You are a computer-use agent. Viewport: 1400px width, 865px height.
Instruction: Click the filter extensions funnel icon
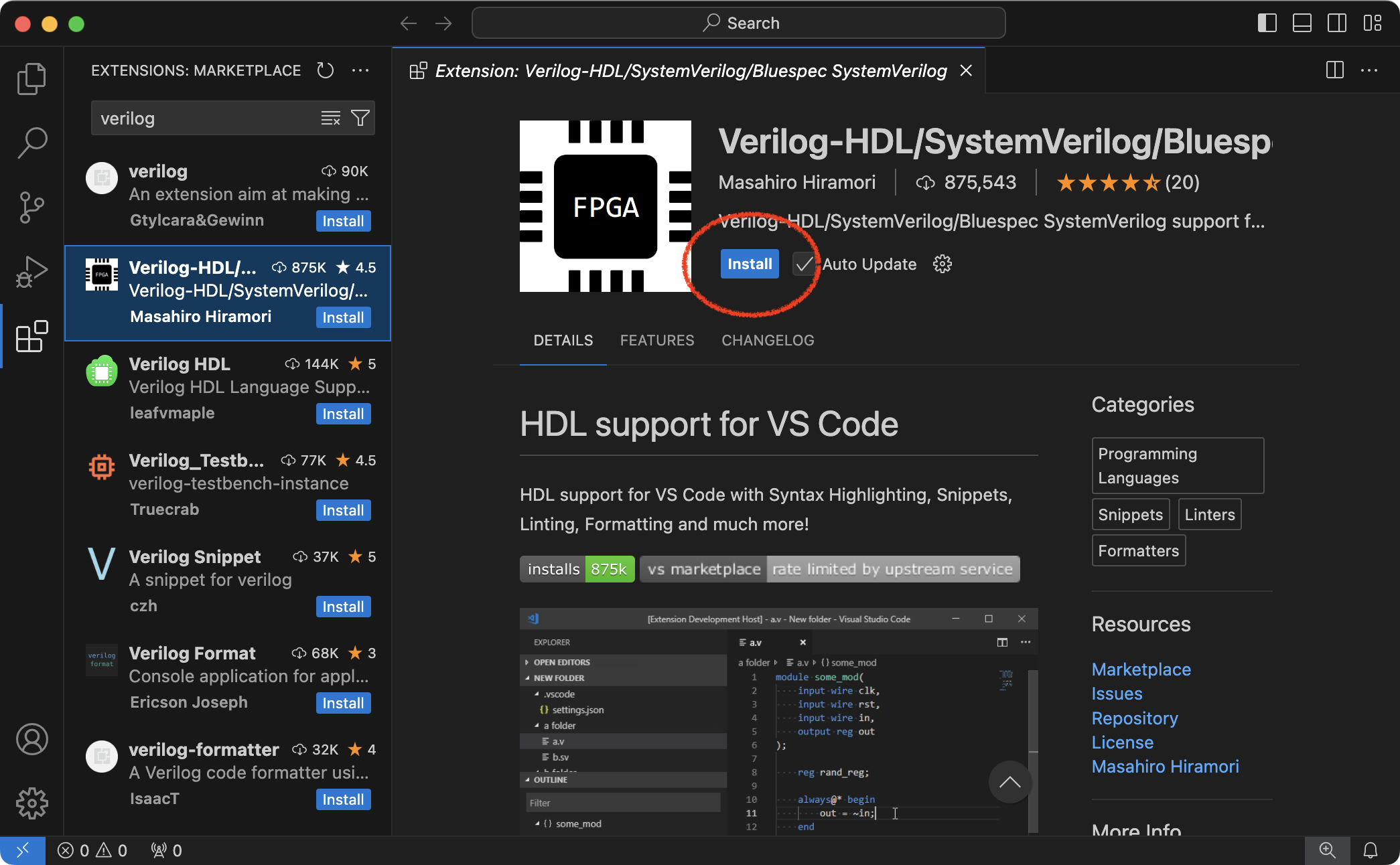[360, 119]
